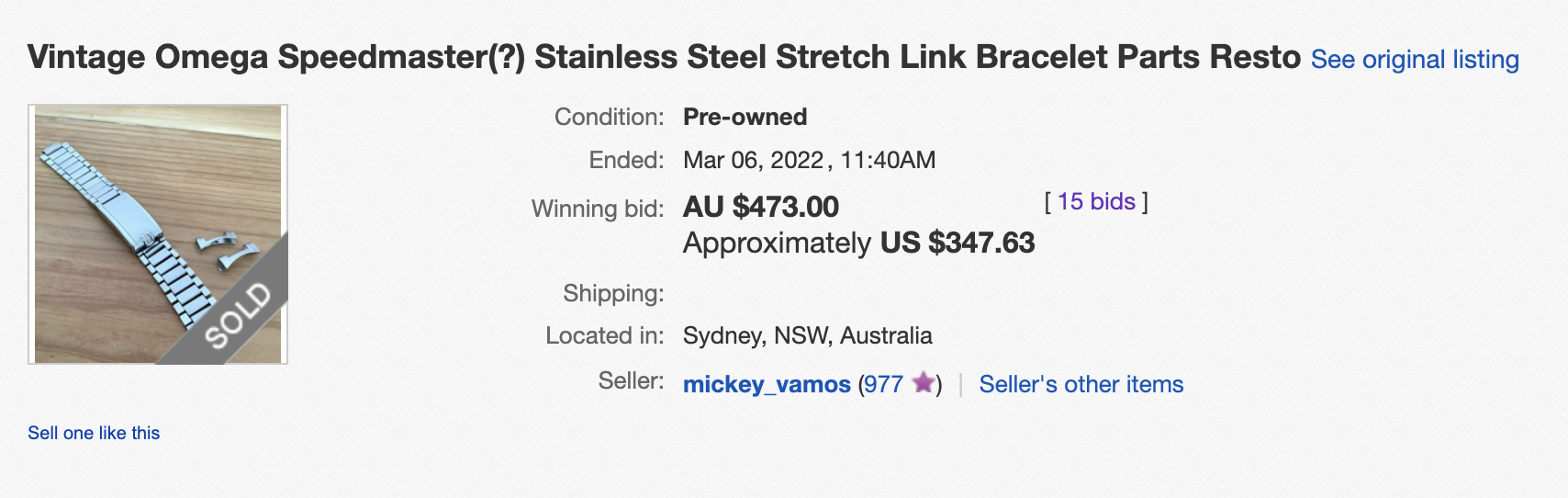
Task: Click the 977 feedback score
Action: tap(883, 384)
